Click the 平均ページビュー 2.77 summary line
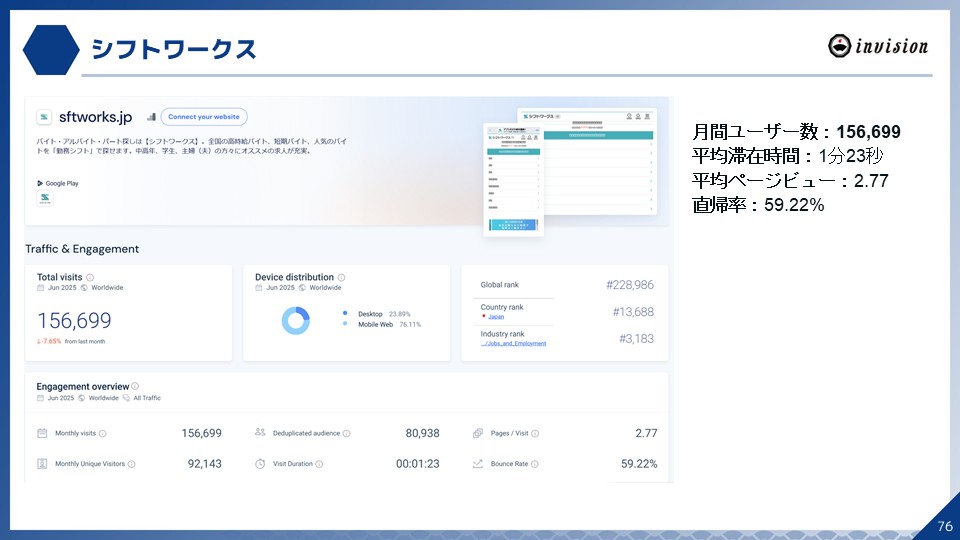The image size is (960, 540). click(790, 181)
